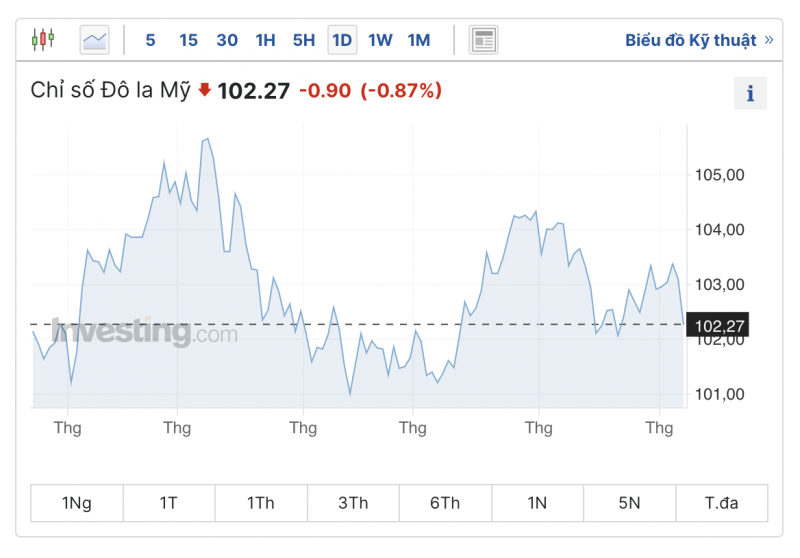Viewport: 800px width, 558px height.
Task: Switch to 1H interval
Action: click(x=265, y=40)
